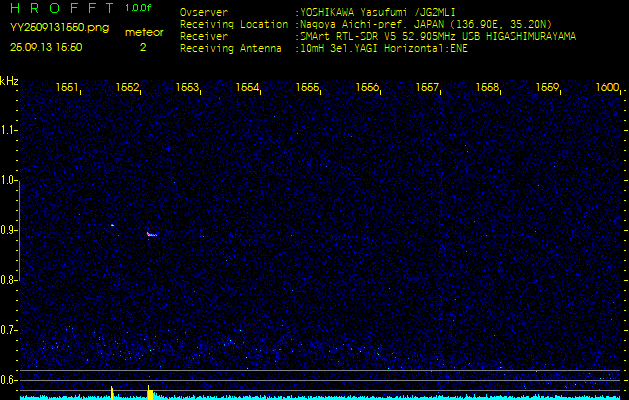Click the 1556 time axis label
The image size is (629, 400).
point(367,87)
